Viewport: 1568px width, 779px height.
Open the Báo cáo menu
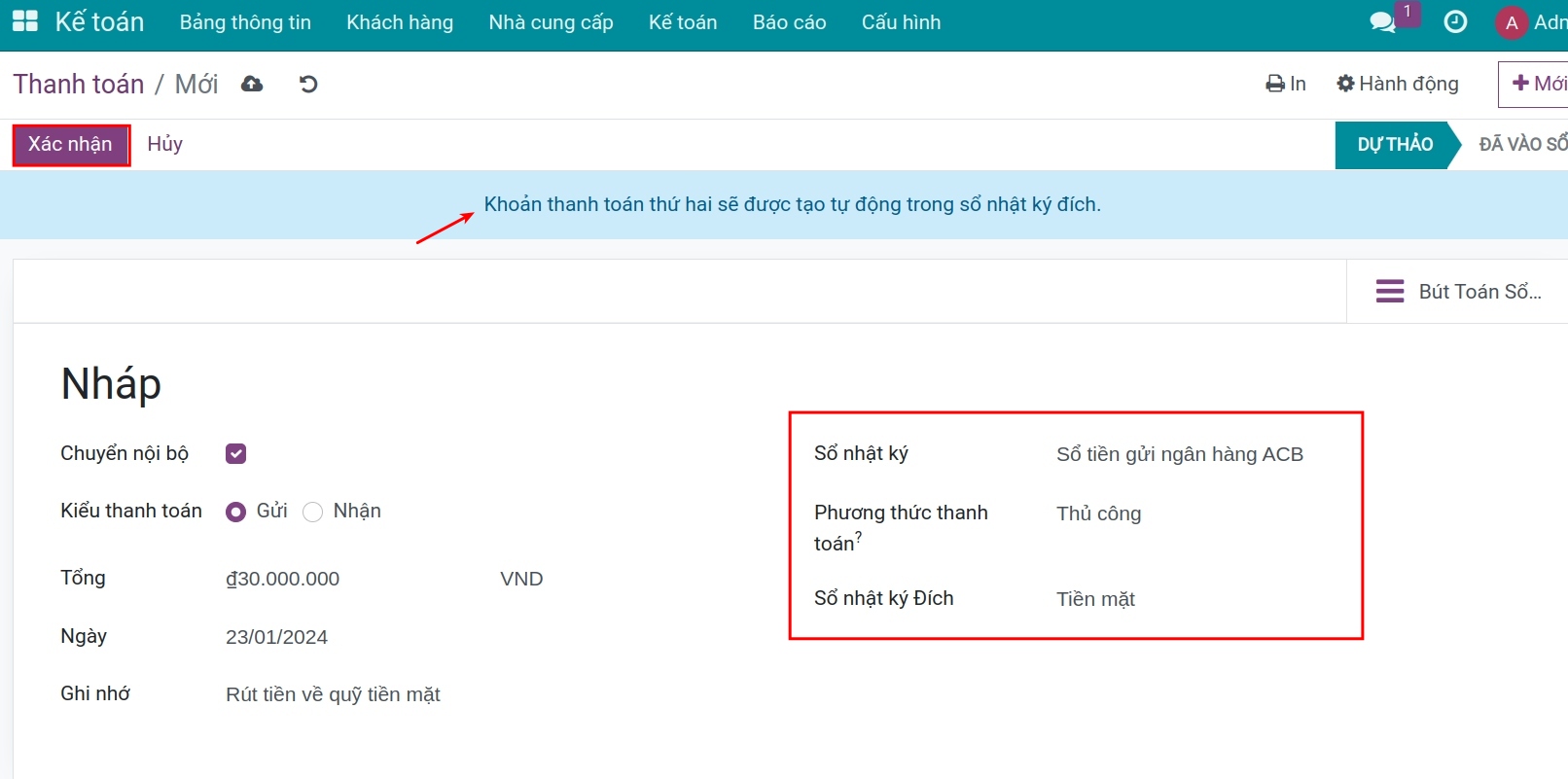pyautogui.click(x=789, y=22)
